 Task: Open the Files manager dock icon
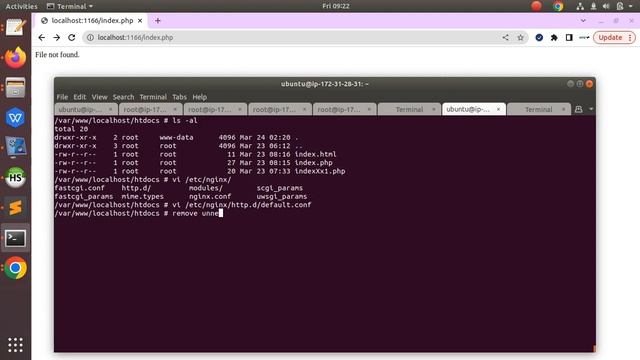click(x=16, y=88)
